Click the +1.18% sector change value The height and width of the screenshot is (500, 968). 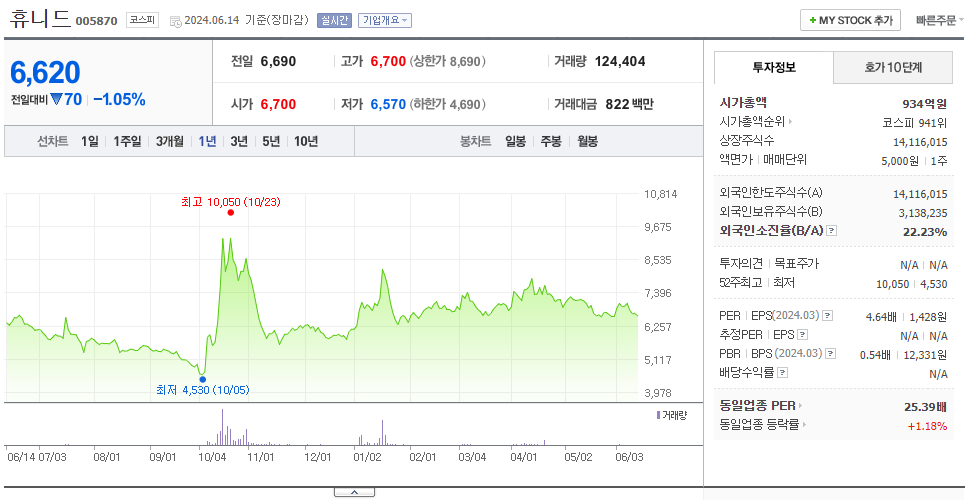pyautogui.click(x=927, y=425)
